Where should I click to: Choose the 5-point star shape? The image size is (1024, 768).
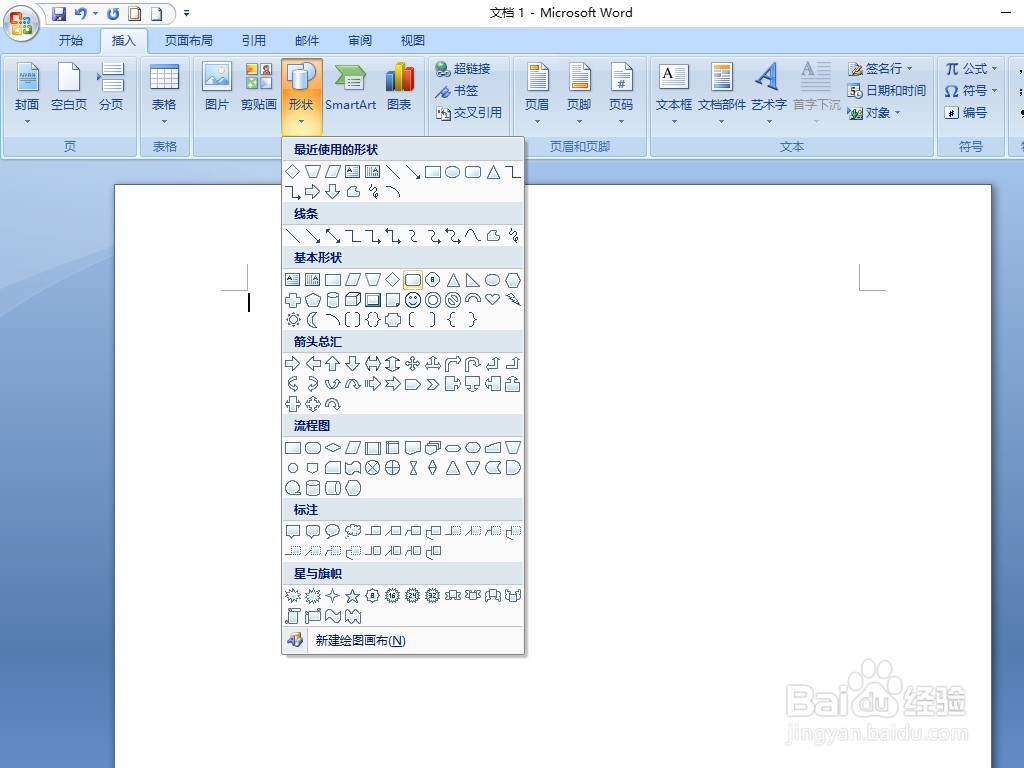(353, 596)
